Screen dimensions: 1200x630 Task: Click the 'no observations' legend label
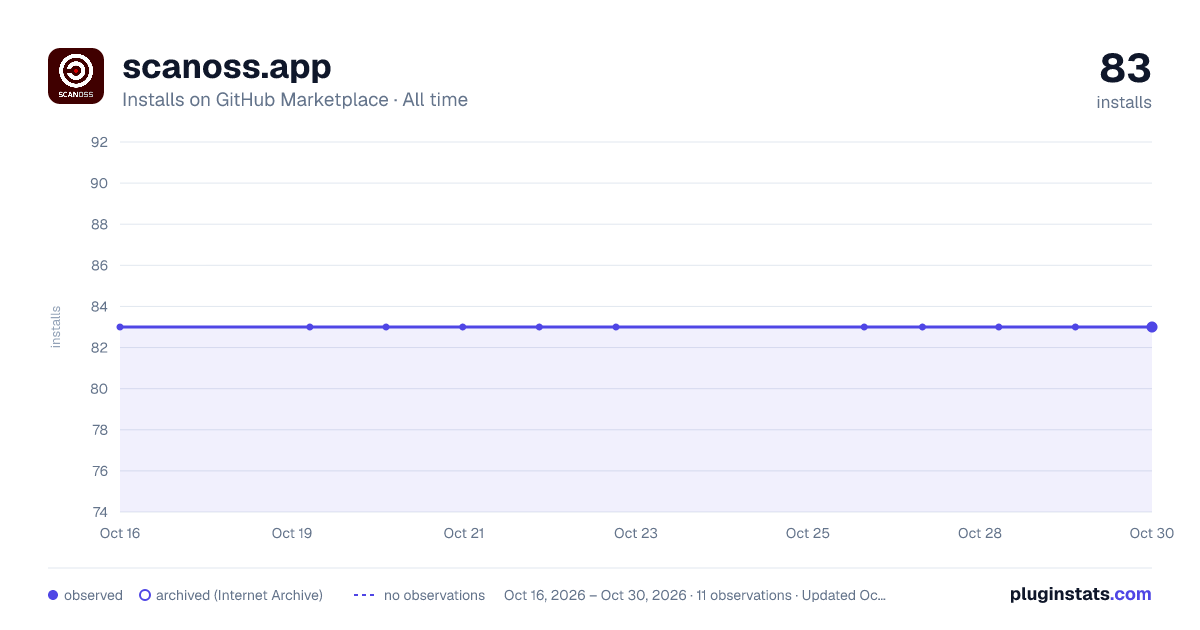434,595
